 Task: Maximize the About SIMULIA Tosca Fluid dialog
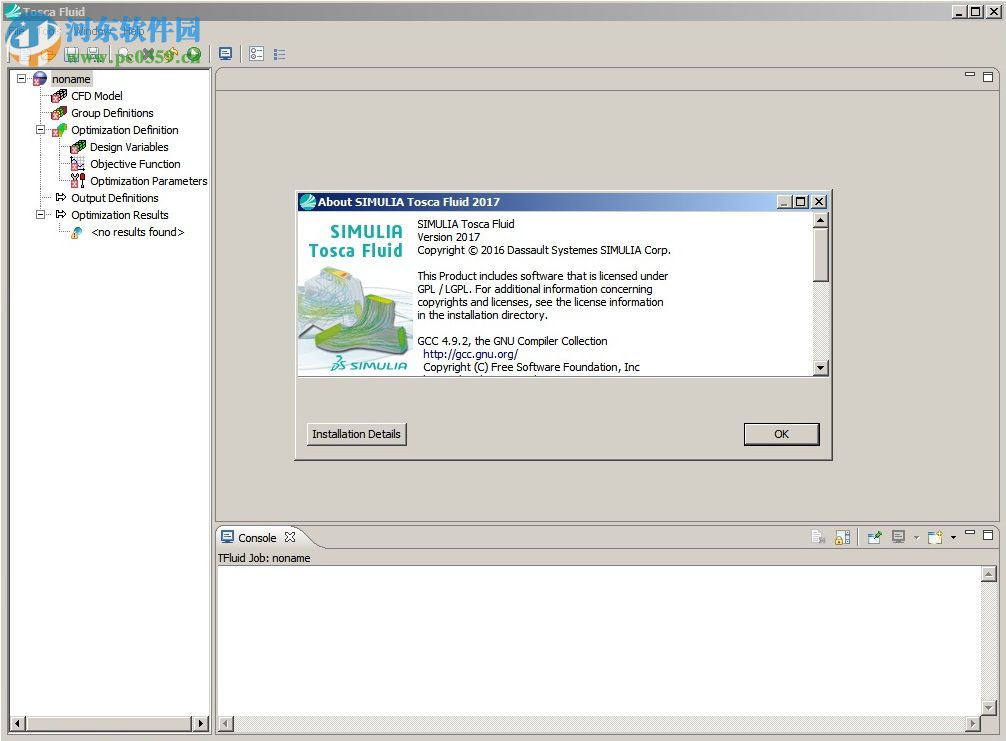pos(800,201)
